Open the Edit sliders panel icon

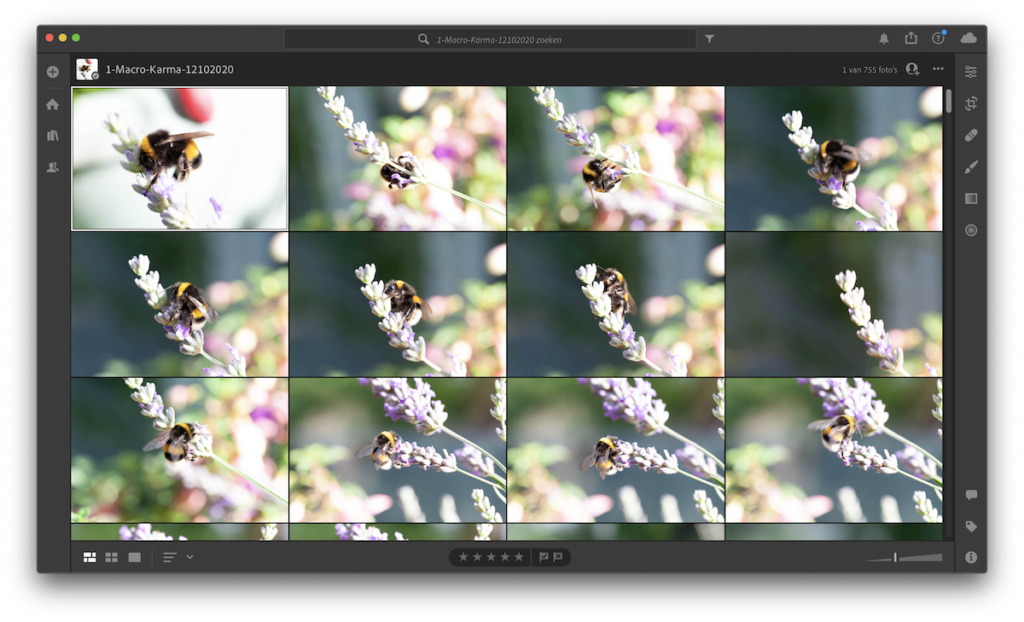tap(971, 72)
